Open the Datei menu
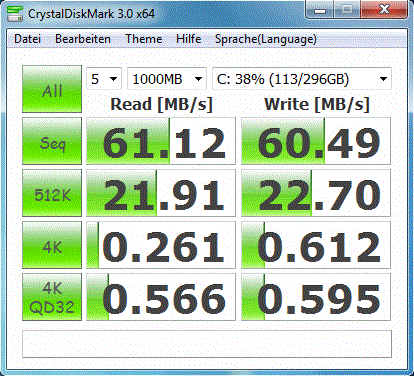This screenshot has width=414, height=376. pos(27,39)
